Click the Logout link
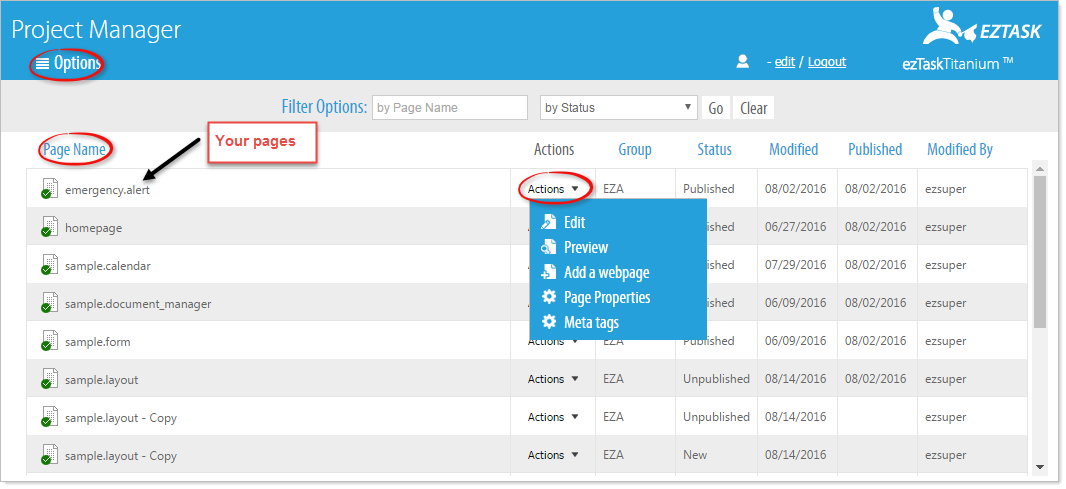 [x=827, y=62]
